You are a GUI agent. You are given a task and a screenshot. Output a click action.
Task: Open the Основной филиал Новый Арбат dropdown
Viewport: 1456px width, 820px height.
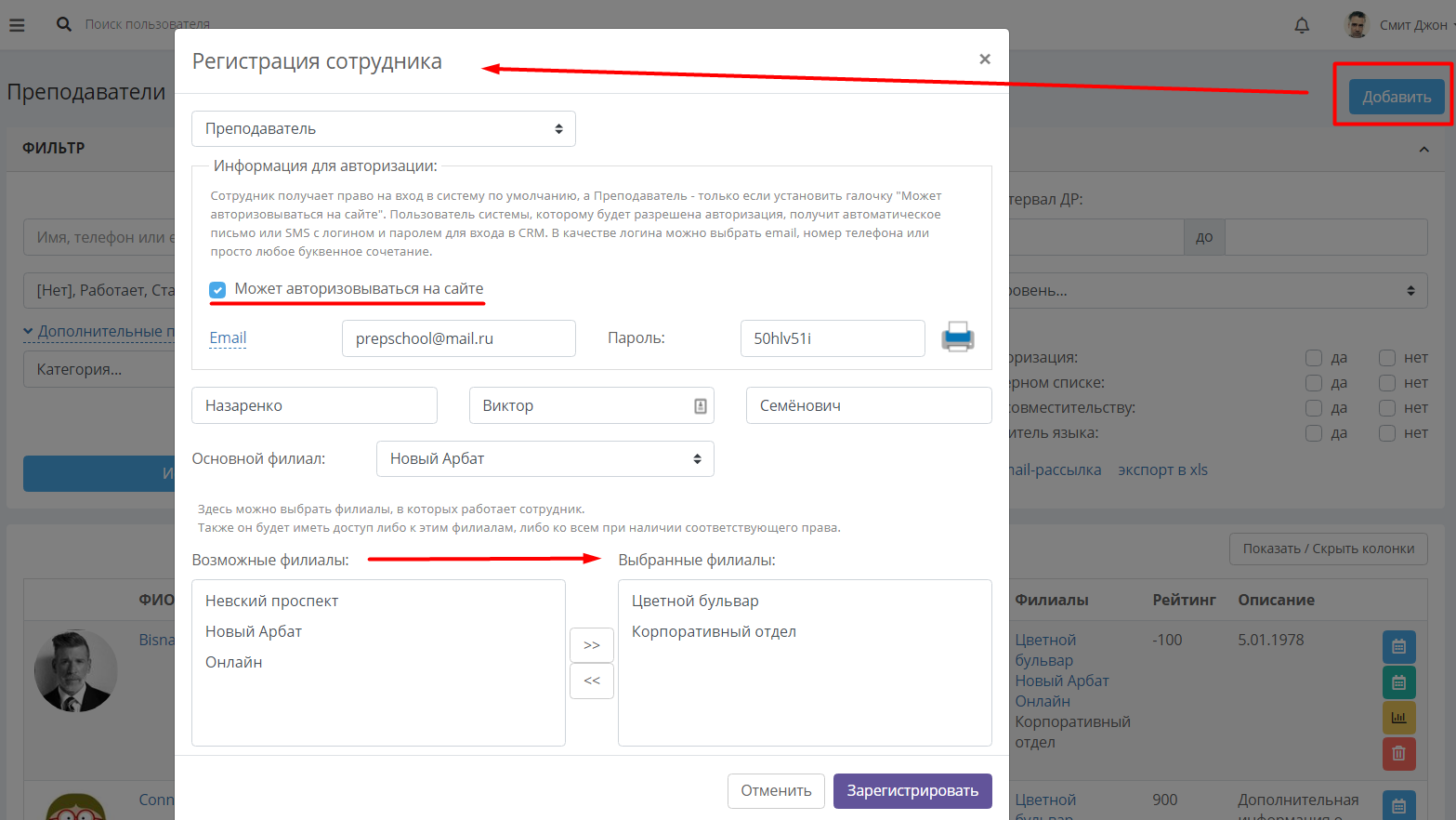pos(545,459)
